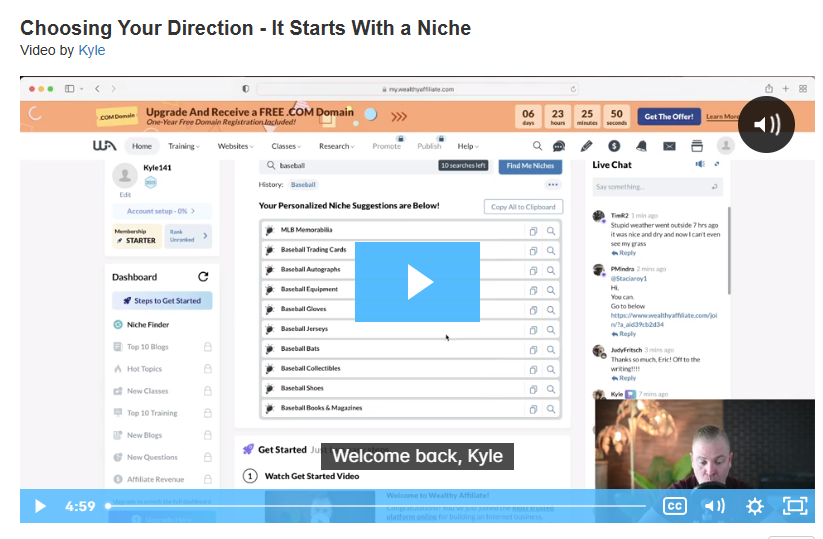Click the round black speaker overlay button

(766, 124)
